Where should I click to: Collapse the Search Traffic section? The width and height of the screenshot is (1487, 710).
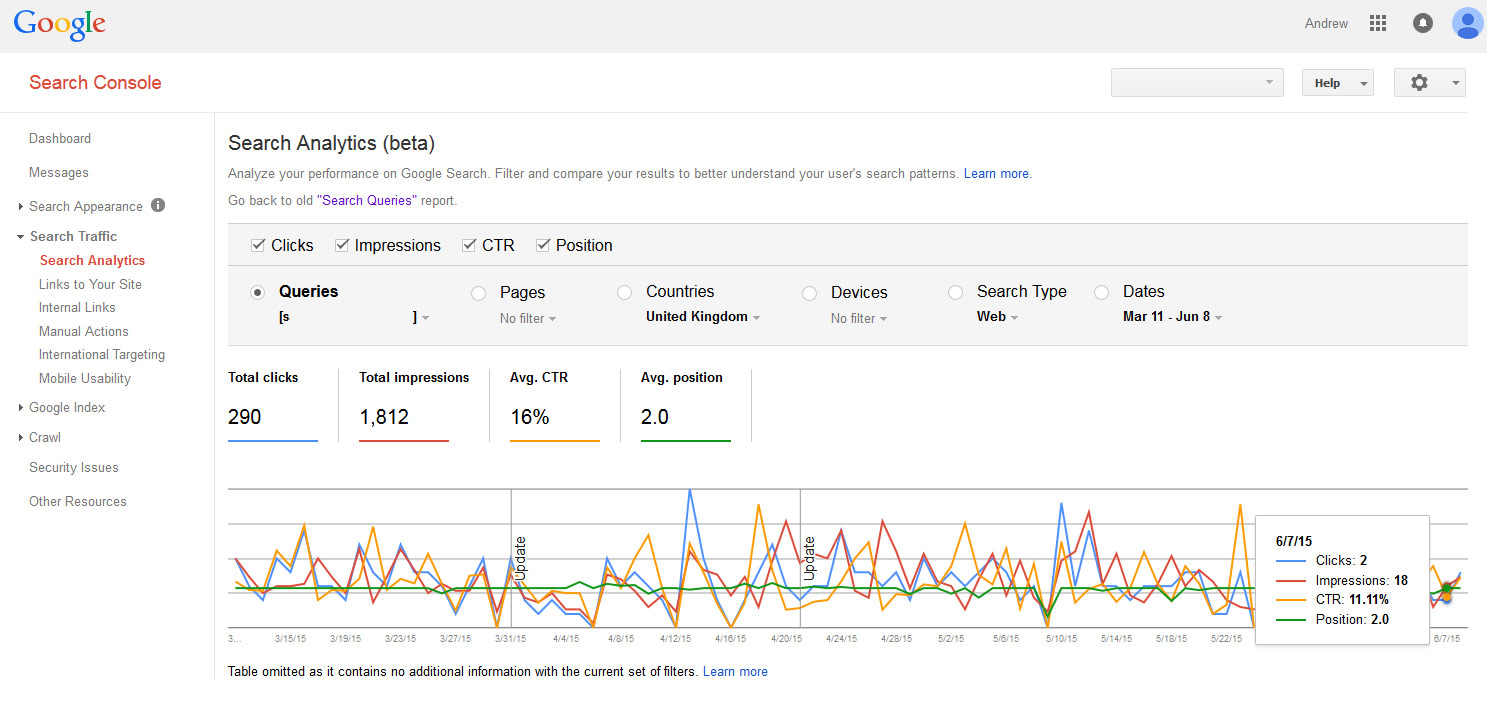[x=21, y=237]
